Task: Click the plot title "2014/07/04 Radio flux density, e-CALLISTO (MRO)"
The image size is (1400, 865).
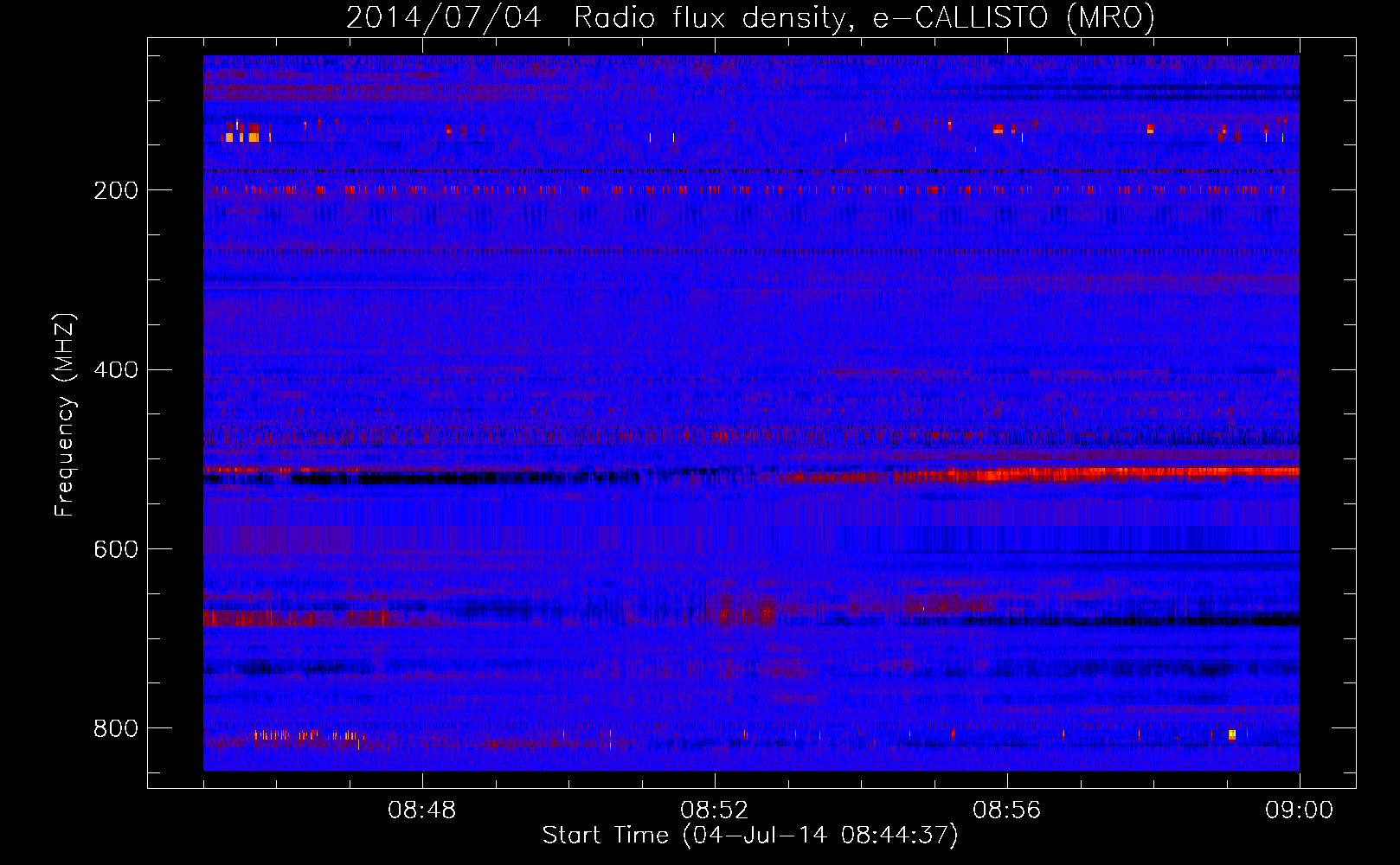Action: 750,17
